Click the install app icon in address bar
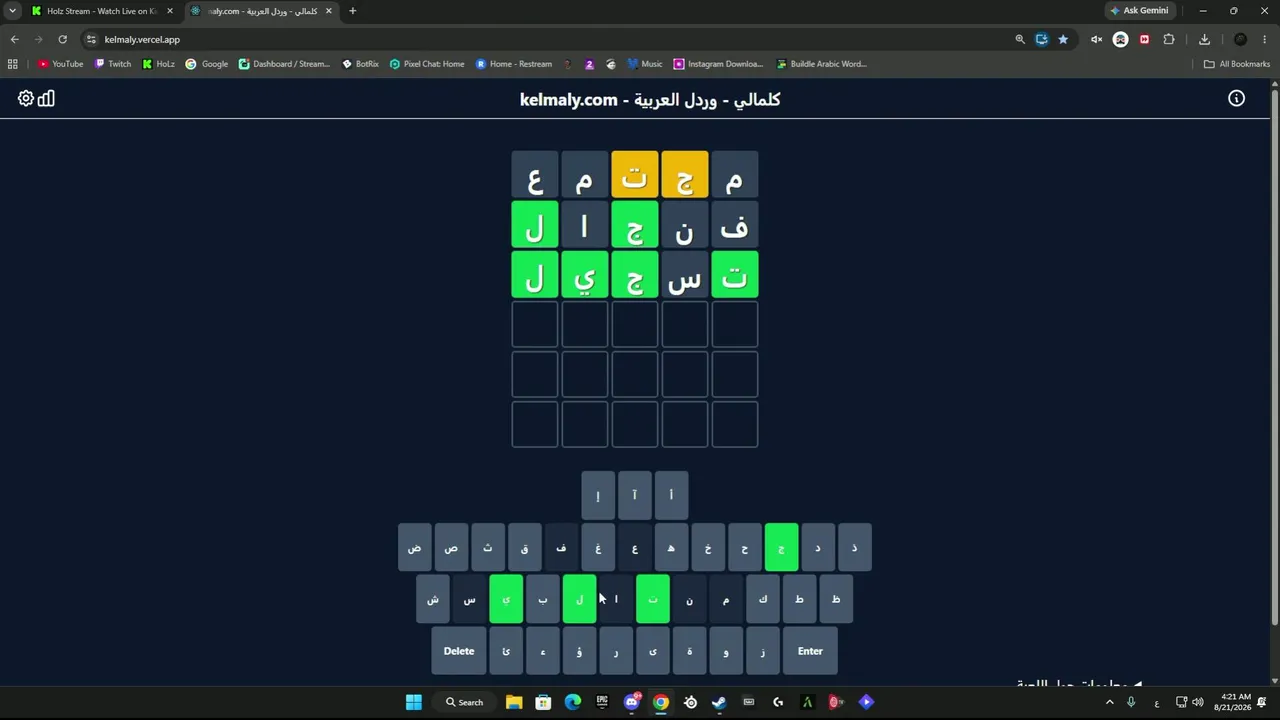The image size is (1280, 720). pos(1042,39)
